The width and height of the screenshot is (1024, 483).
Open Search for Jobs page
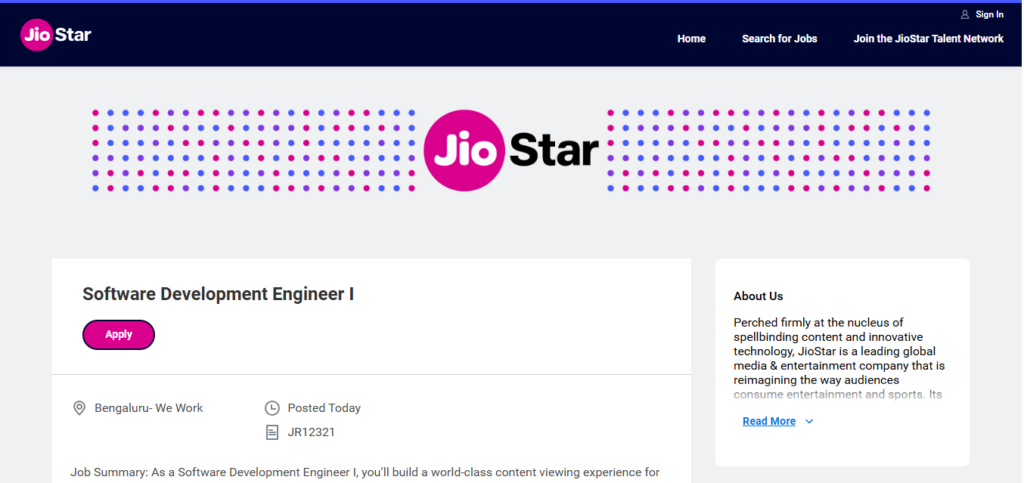[x=779, y=39]
